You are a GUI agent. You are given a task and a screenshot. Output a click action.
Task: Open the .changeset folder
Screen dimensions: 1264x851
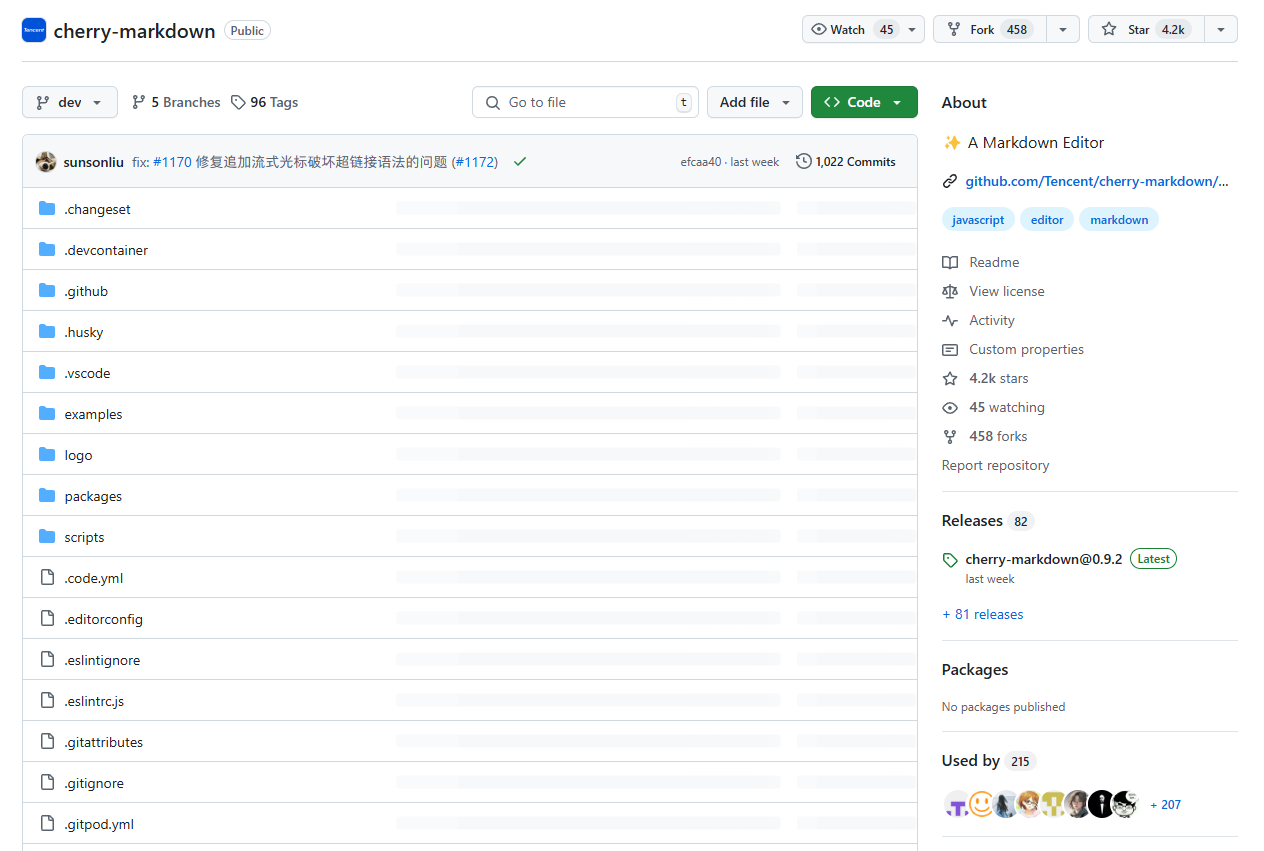coord(97,209)
